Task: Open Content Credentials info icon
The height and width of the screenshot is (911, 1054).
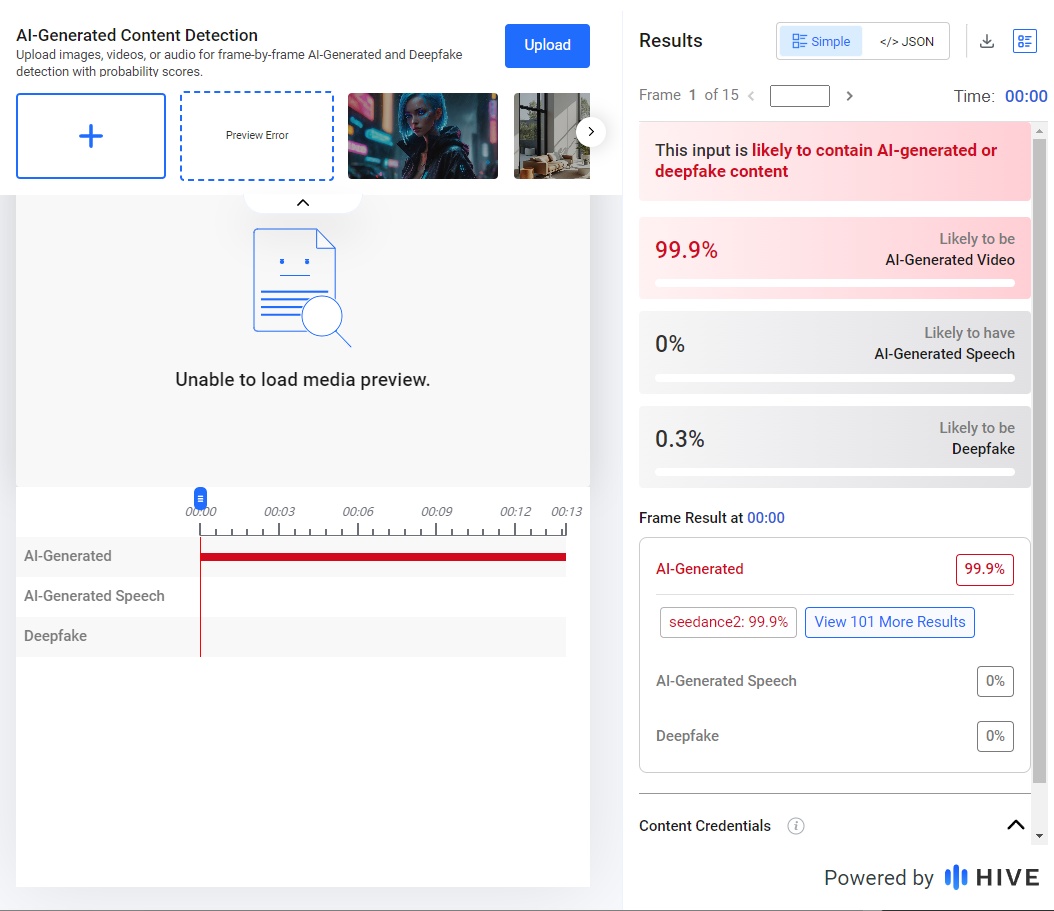Action: (796, 826)
